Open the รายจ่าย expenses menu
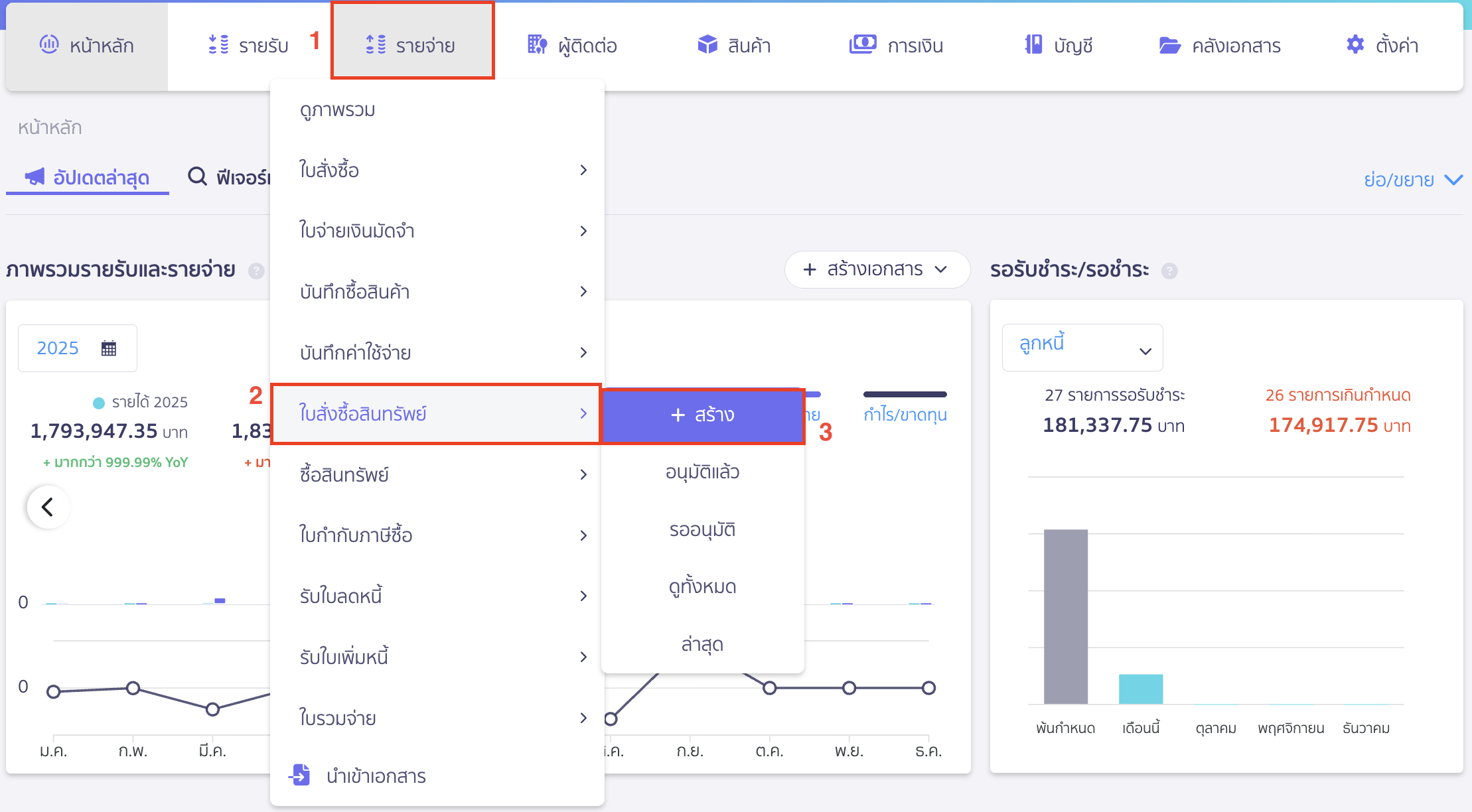This screenshot has width=1472, height=812. tap(413, 45)
